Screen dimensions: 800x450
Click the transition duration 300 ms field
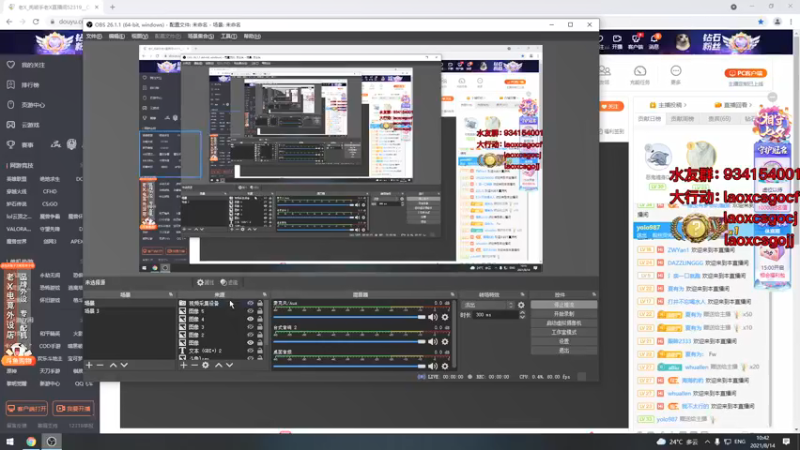pyautogui.click(x=495, y=315)
